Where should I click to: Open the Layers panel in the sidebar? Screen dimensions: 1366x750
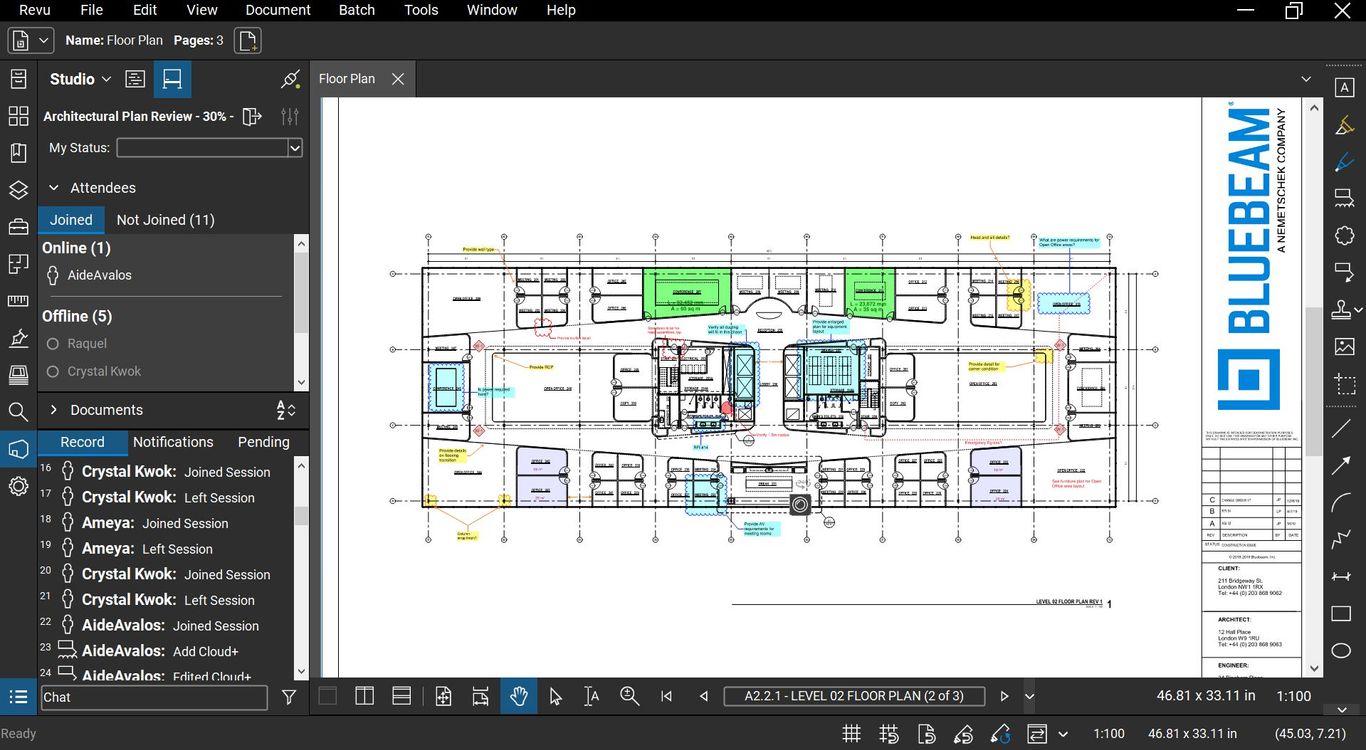point(18,189)
